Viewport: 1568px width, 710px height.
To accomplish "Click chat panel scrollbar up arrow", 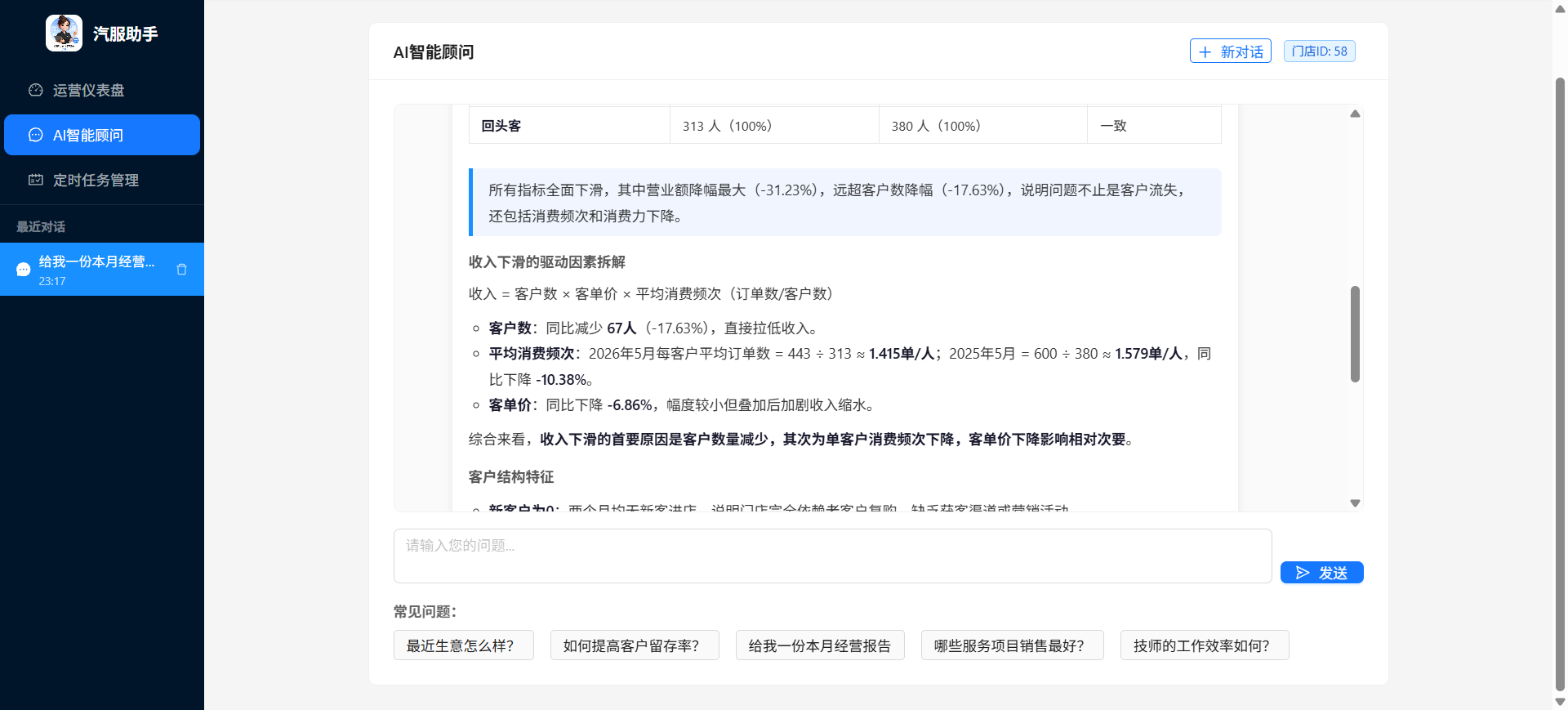I will click(x=1355, y=114).
